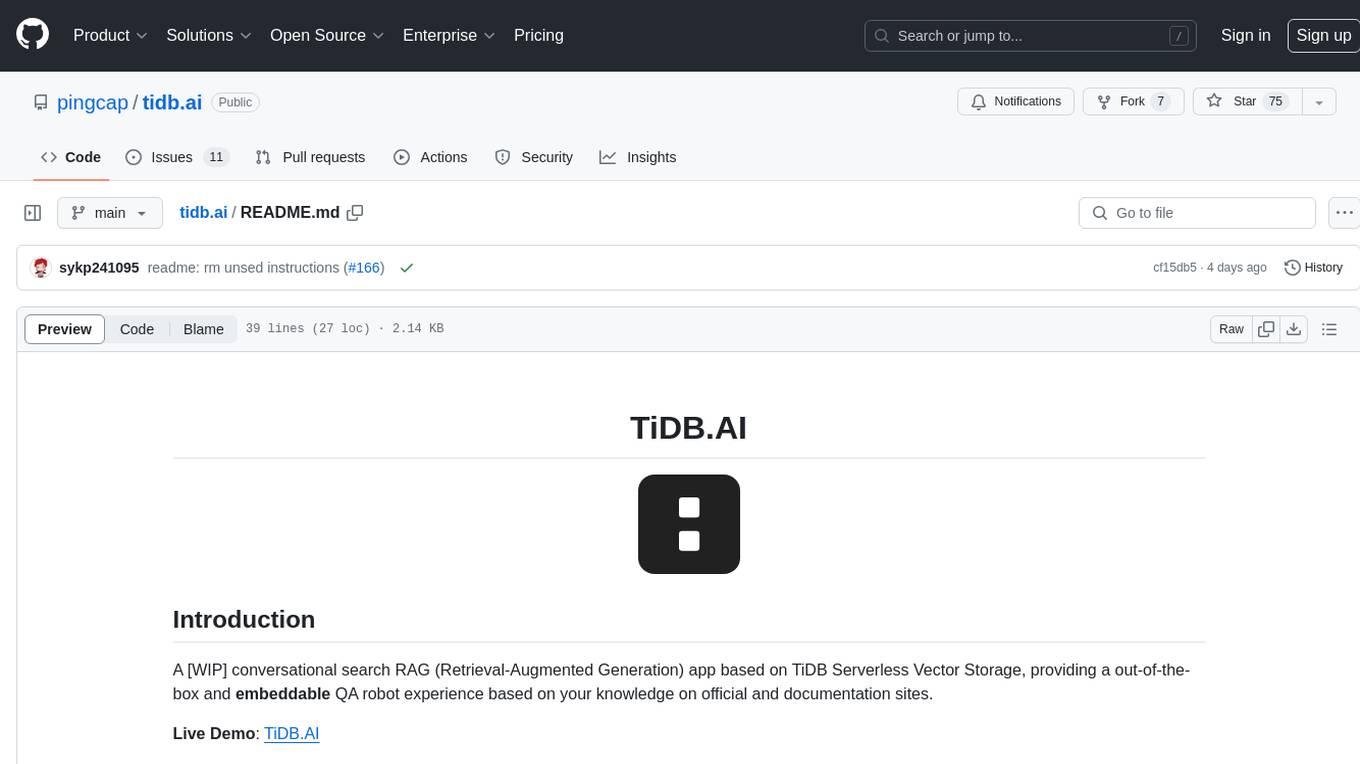The height and width of the screenshot is (764, 1360).
Task: Click the star count 75
Action: 1275,101
